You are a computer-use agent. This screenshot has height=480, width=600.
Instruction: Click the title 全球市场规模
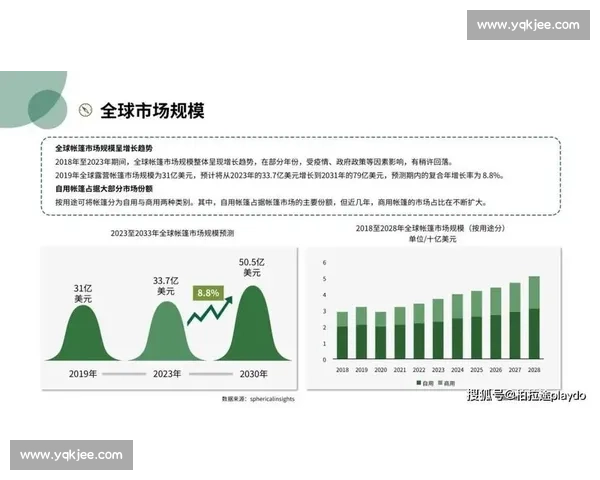tap(152, 111)
